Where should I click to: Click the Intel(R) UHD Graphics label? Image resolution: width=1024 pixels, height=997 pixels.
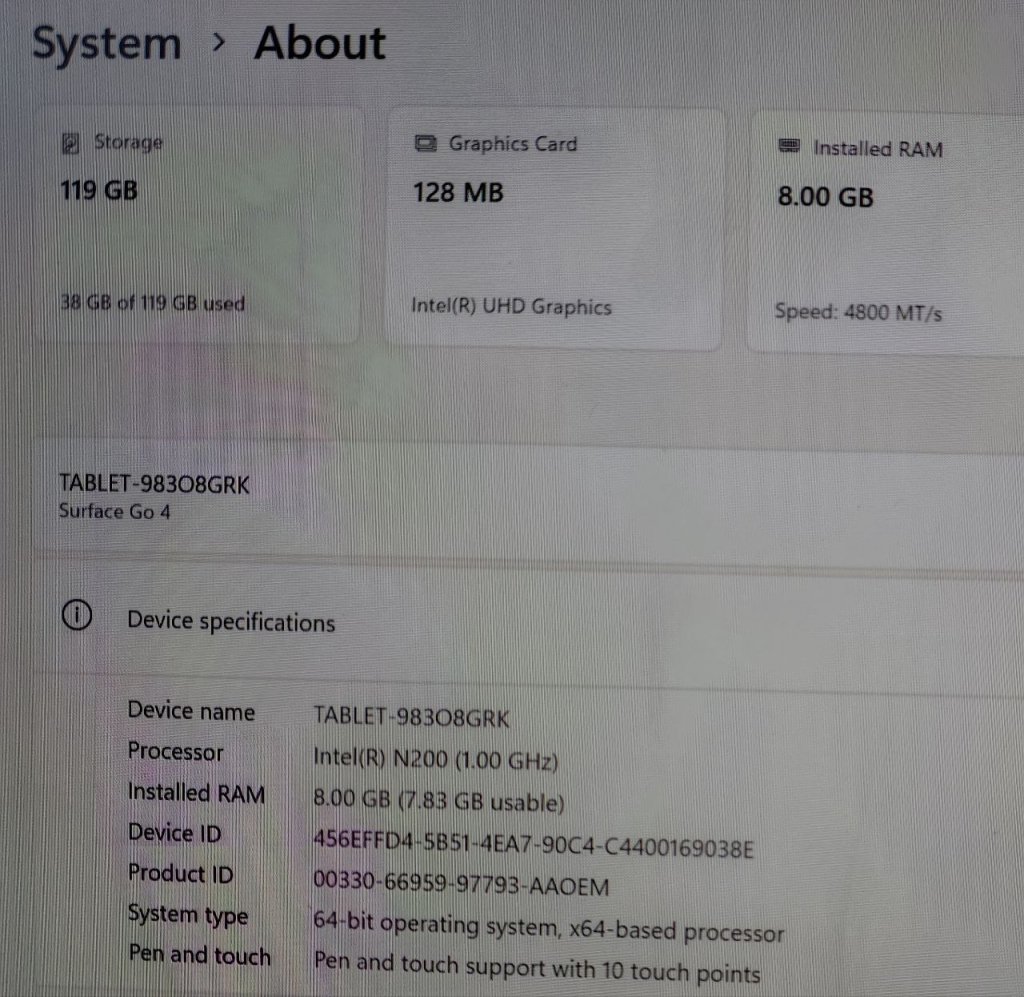pyautogui.click(x=511, y=307)
